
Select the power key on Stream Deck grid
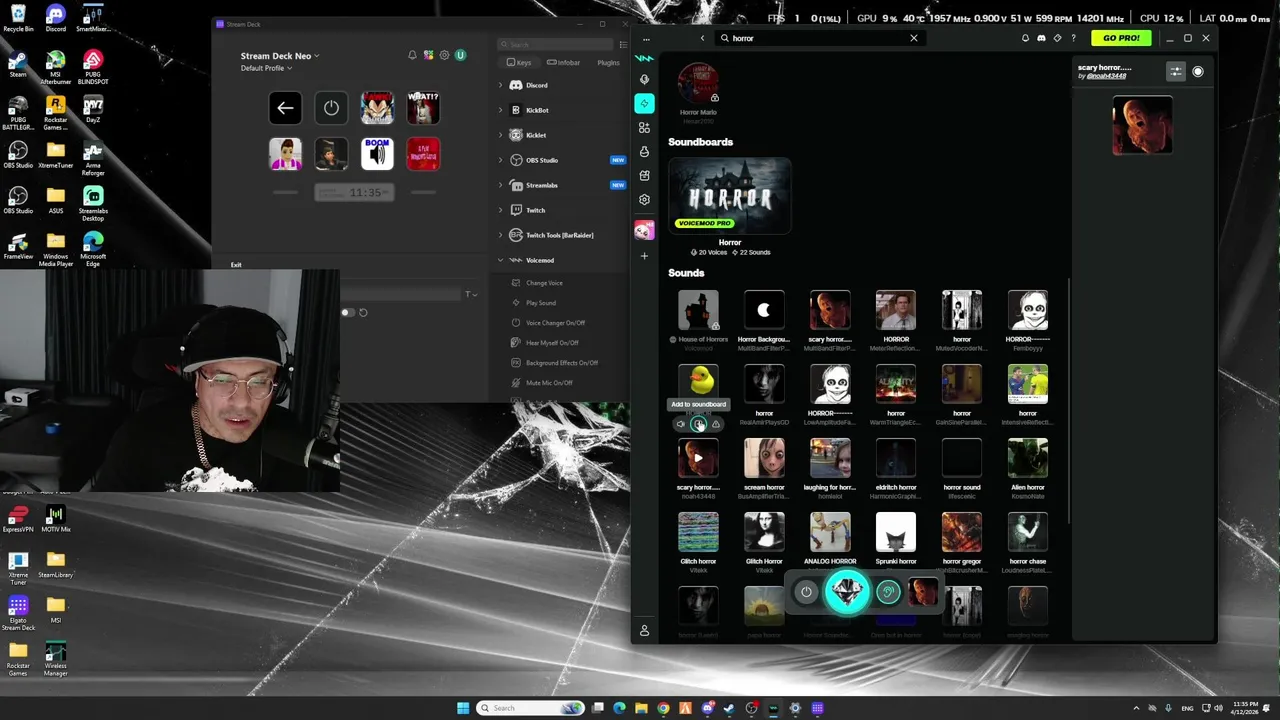pos(331,108)
